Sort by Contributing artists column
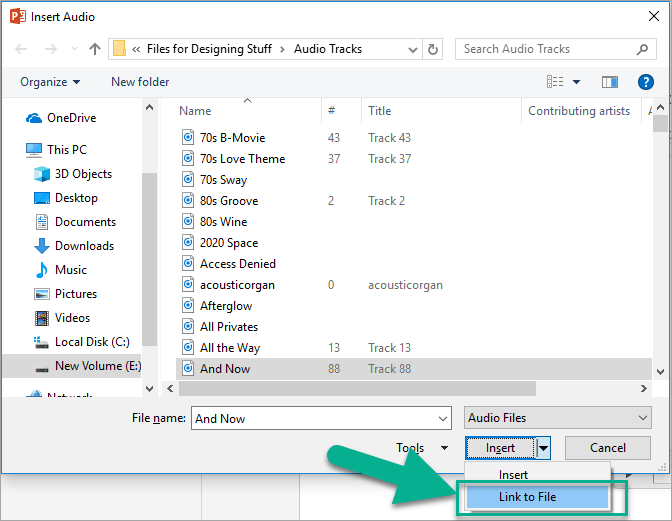 pyautogui.click(x=579, y=111)
